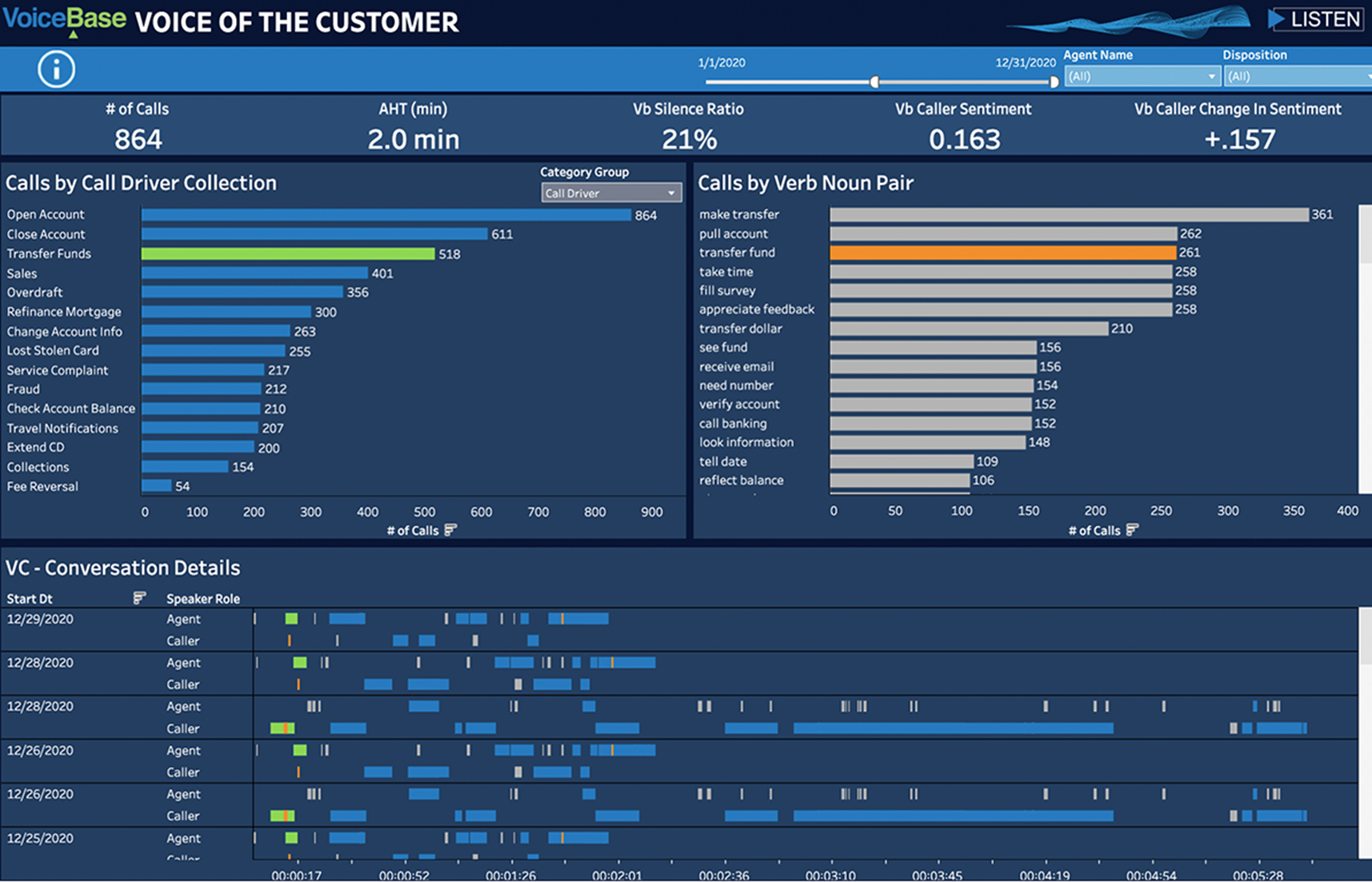Expand the Category Group dropdown showing Call Driver

pos(611,193)
